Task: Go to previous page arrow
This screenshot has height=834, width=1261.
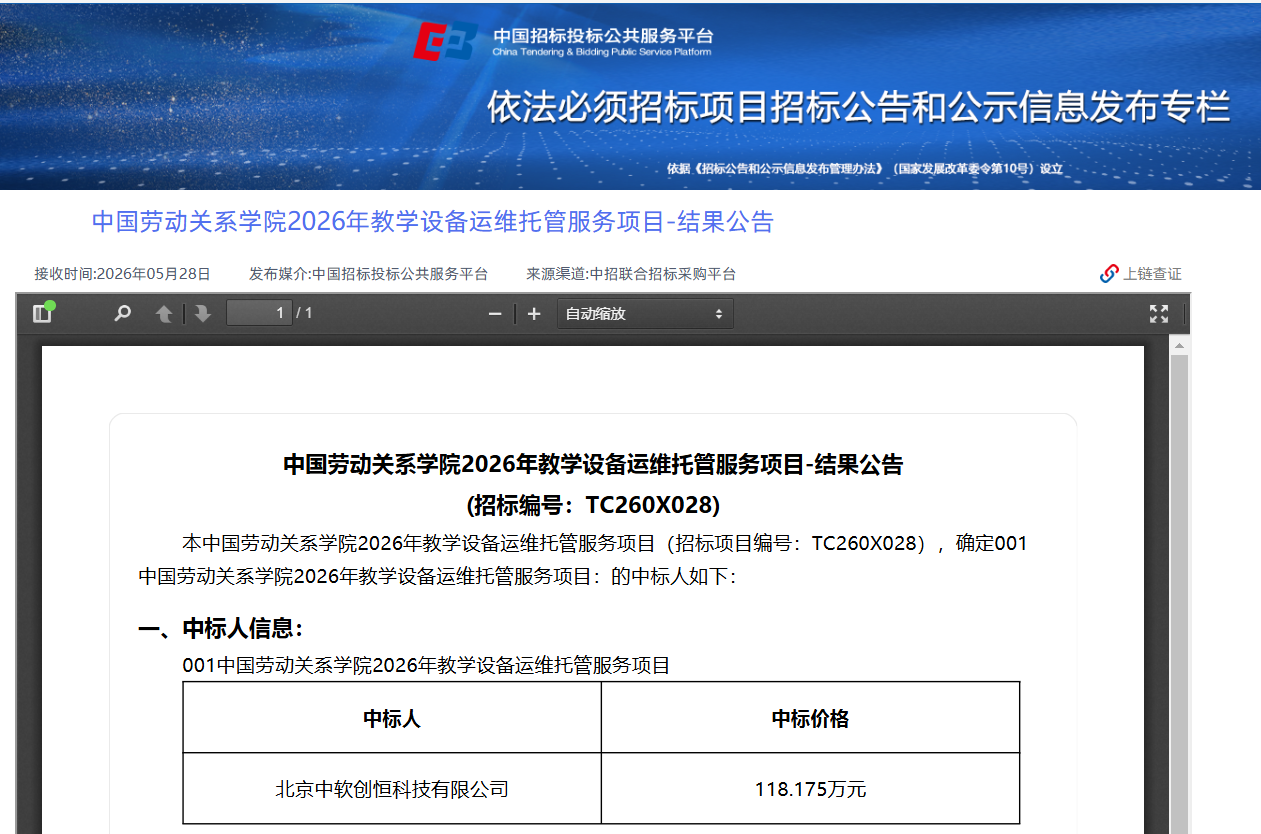Action: (164, 314)
